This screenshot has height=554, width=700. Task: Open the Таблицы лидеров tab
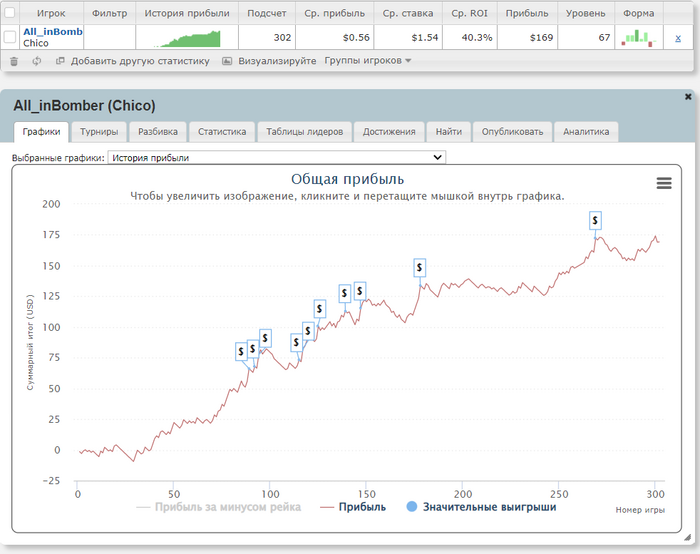coord(304,132)
